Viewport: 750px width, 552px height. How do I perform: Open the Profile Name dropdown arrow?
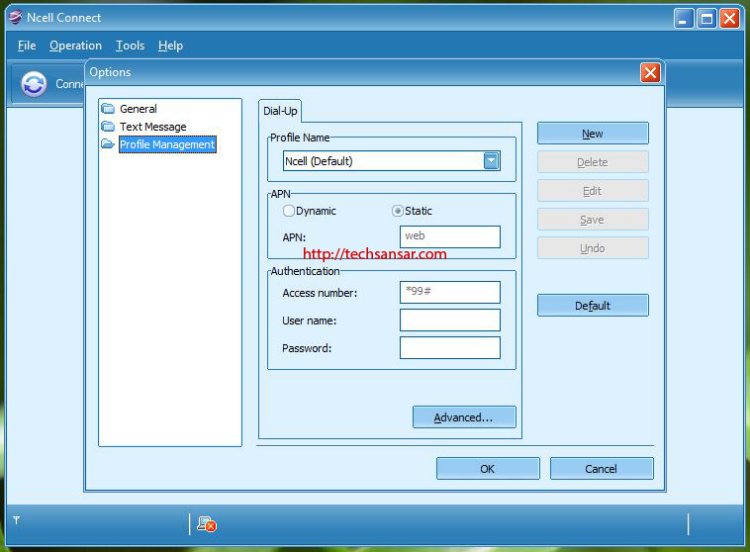491,161
